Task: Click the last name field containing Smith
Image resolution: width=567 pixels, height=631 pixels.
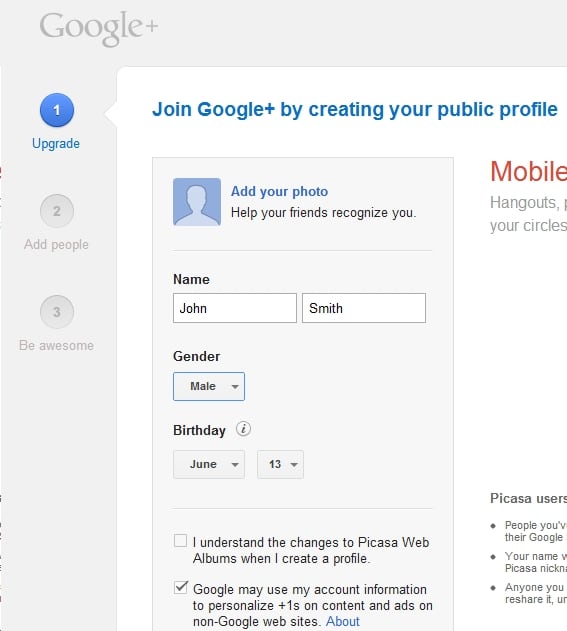Action: pos(364,308)
